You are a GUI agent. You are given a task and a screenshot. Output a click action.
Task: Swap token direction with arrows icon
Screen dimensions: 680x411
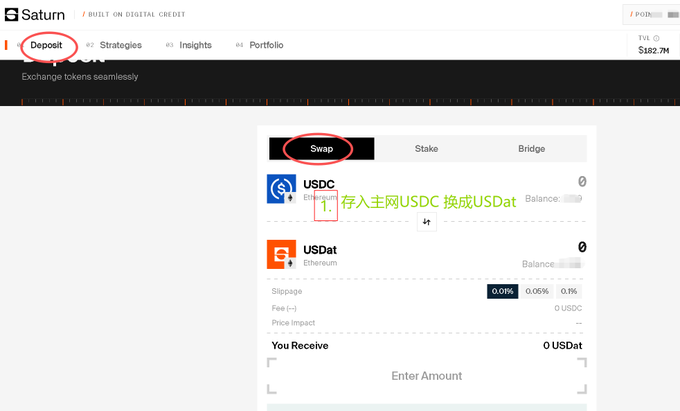tap(427, 222)
